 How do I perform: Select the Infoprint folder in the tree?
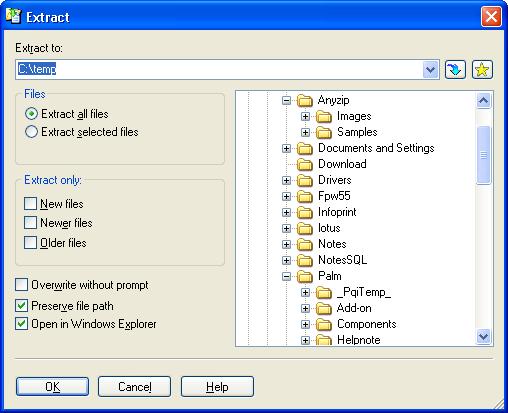337,212
